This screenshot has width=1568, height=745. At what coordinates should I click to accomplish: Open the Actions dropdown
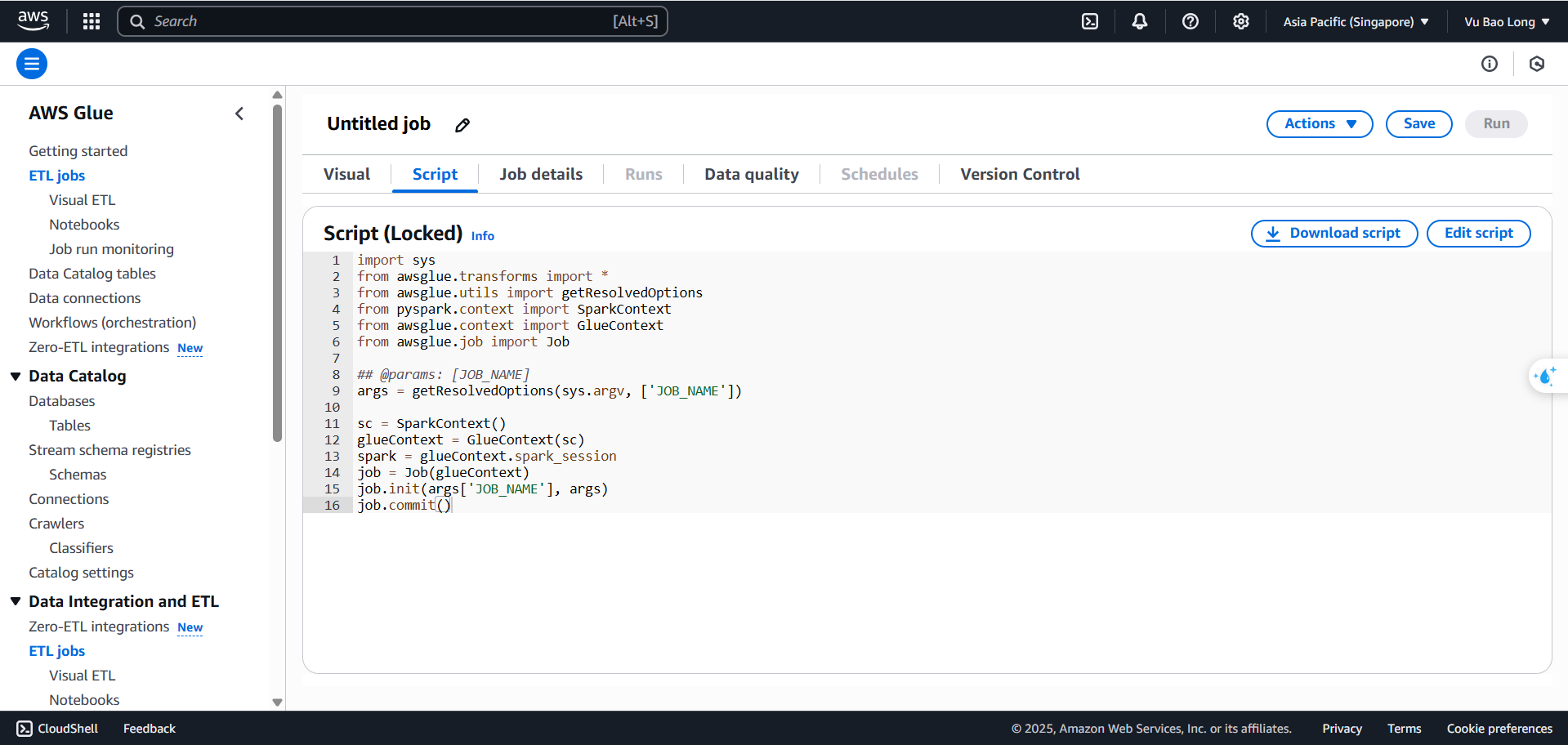tap(1320, 124)
